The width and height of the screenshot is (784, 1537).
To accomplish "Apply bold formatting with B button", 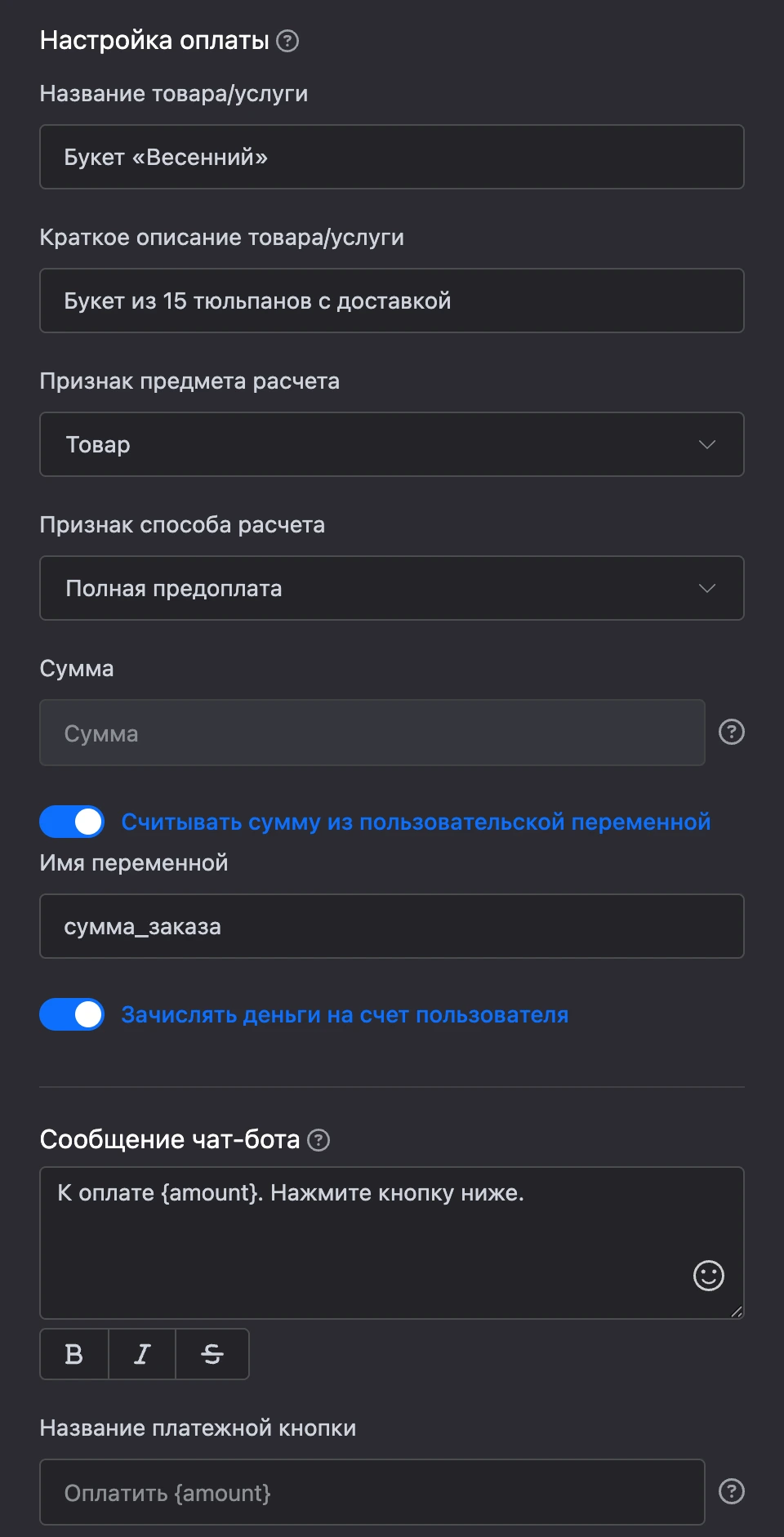I will coord(73,1354).
